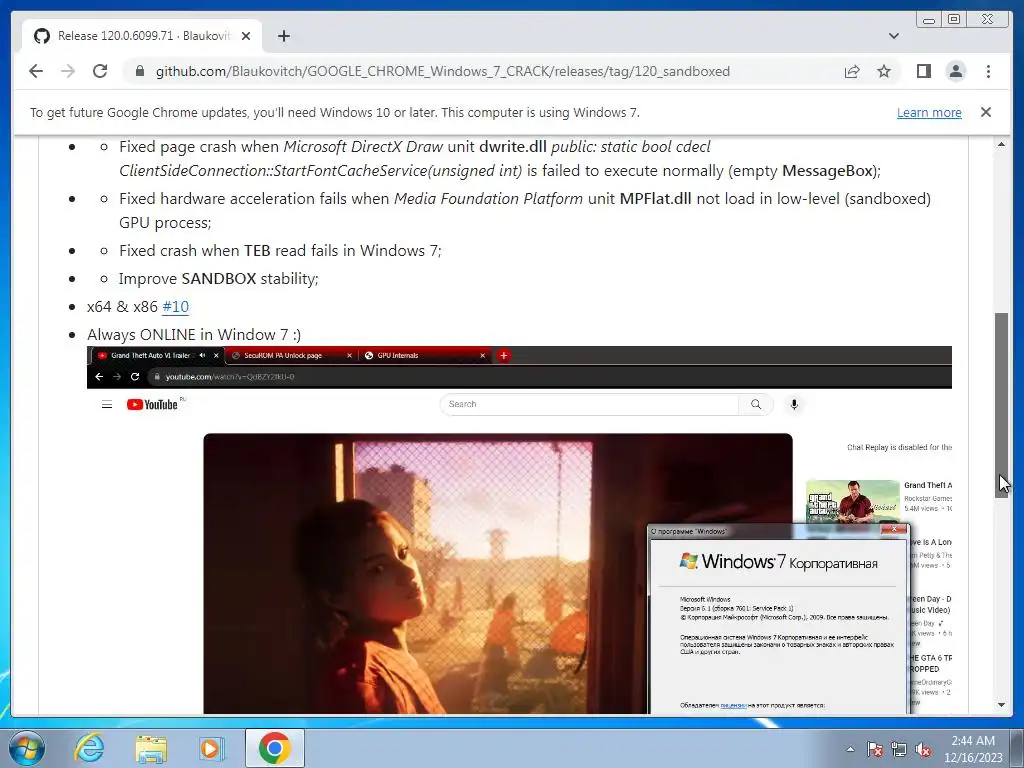Open the network status tray icon
The width and height of the screenshot is (1024, 768).
(x=899, y=749)
